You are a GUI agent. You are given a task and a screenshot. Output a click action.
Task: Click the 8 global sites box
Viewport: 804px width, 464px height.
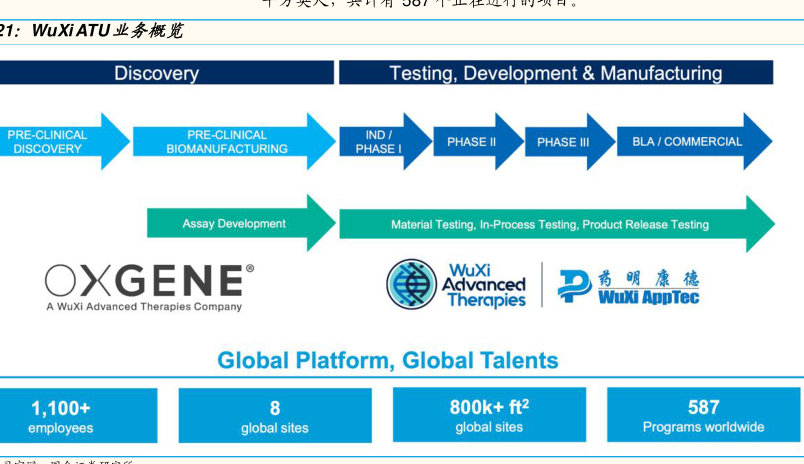point(275,415)
